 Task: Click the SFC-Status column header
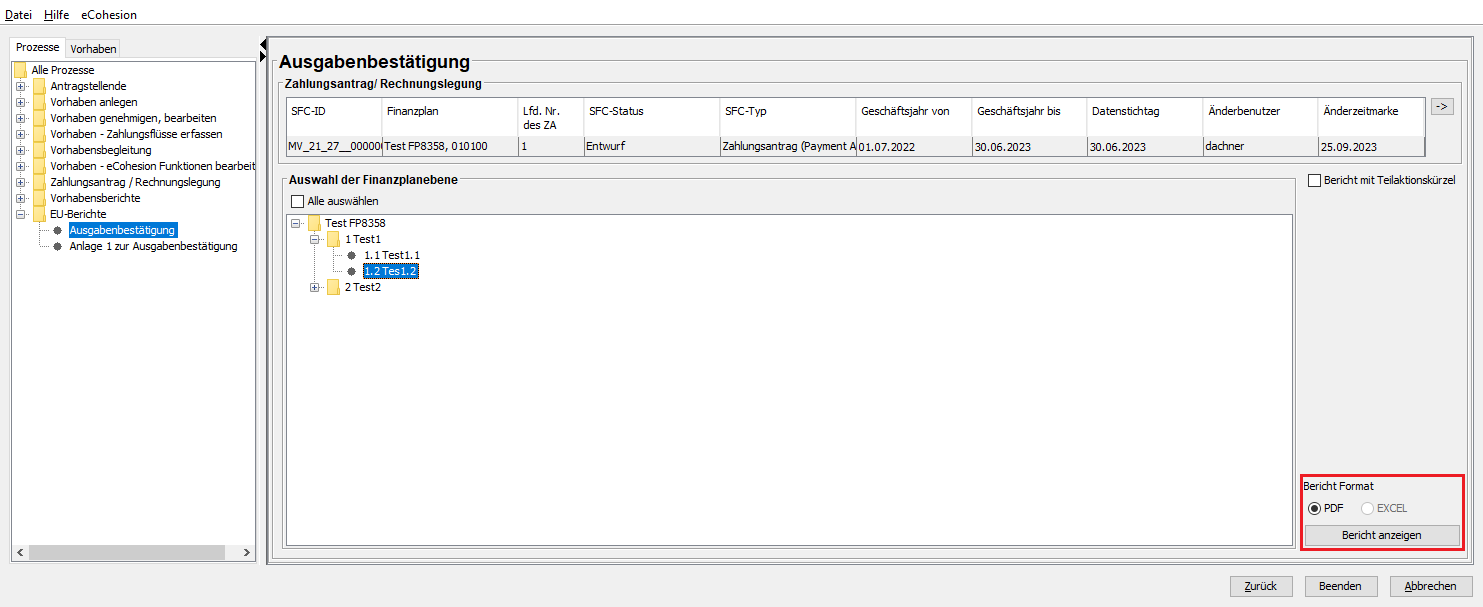tap(651, 117)
